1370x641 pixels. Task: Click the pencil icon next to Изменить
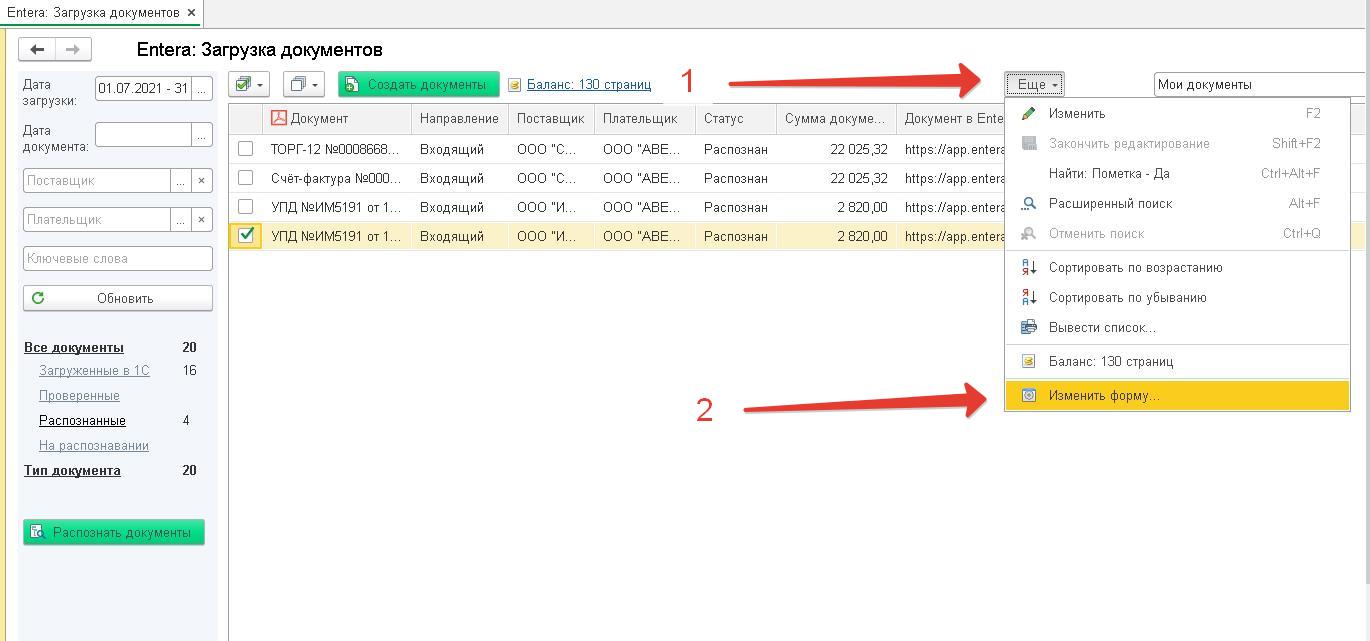[1028, 114]
